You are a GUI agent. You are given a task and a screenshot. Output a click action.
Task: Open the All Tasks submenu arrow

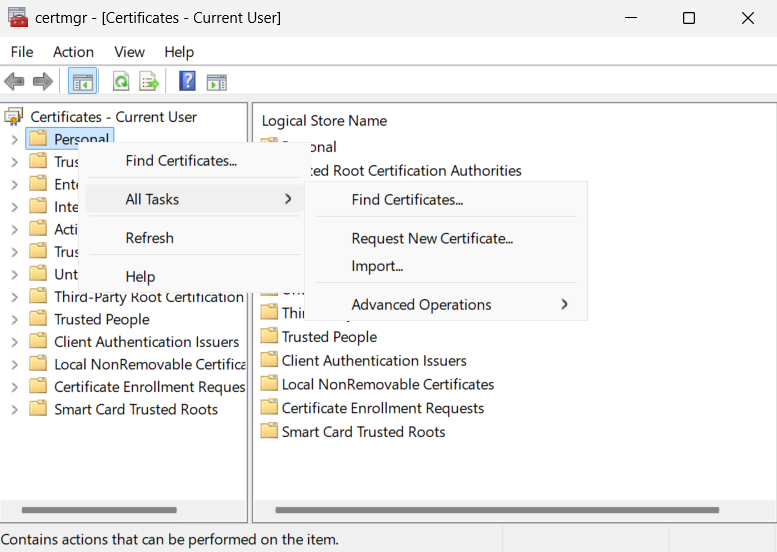(x=288, y=199)
